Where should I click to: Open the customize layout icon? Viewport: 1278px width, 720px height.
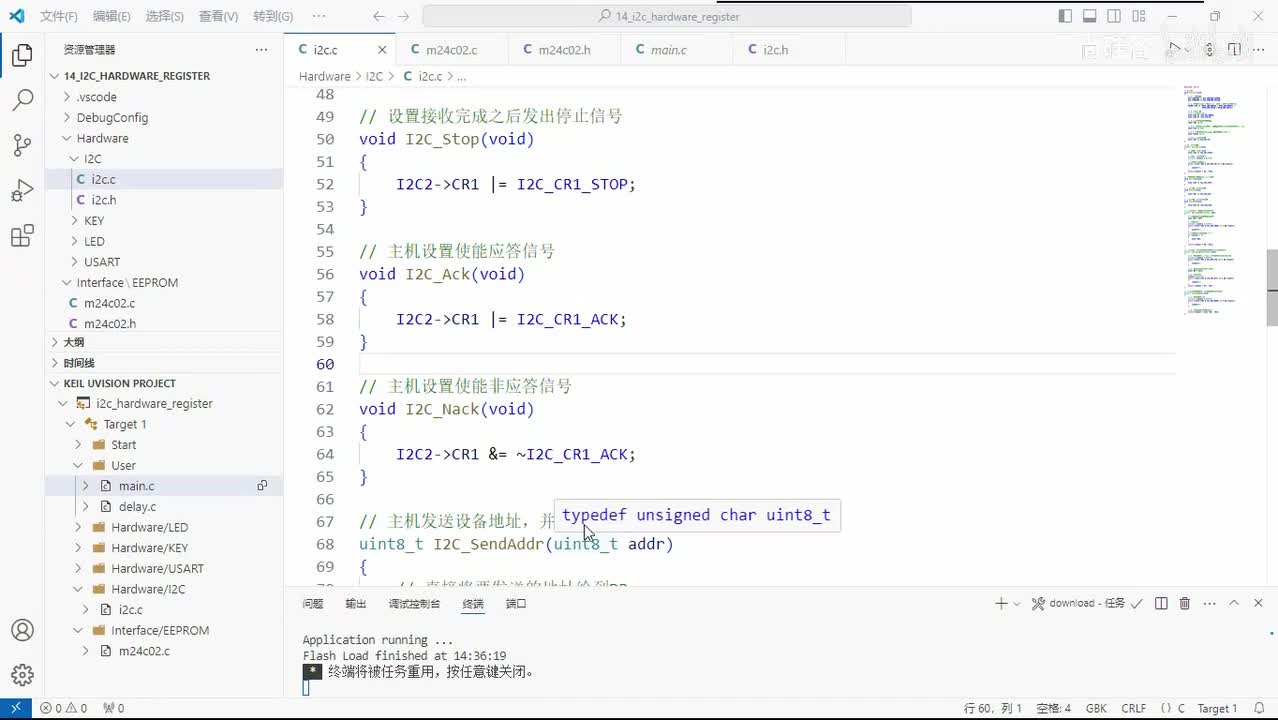click(x=1139, y=16)
